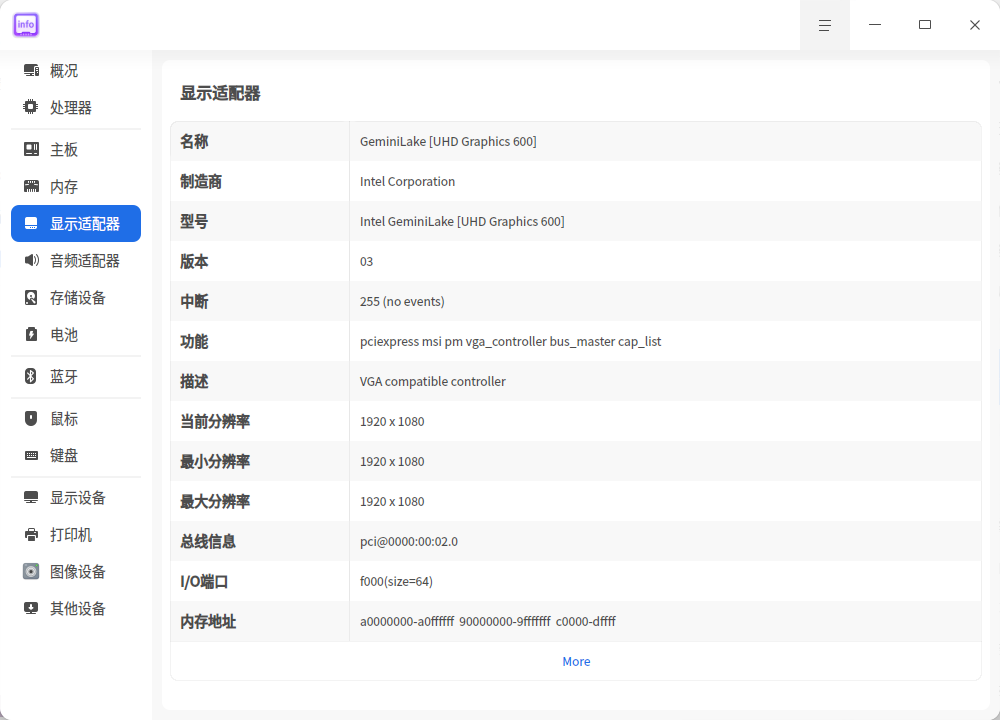Click the motherboard (主板) icon
The width and height of the screenshot is (1000, 720).
(x=31, y=149)
